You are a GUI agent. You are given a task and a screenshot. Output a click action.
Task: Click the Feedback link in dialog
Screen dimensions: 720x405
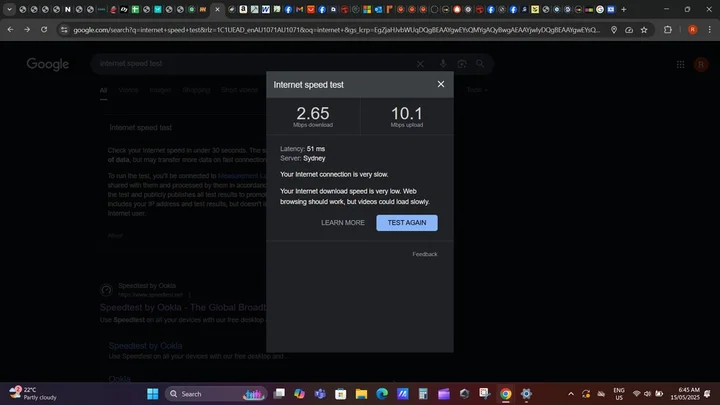(425, 254)
